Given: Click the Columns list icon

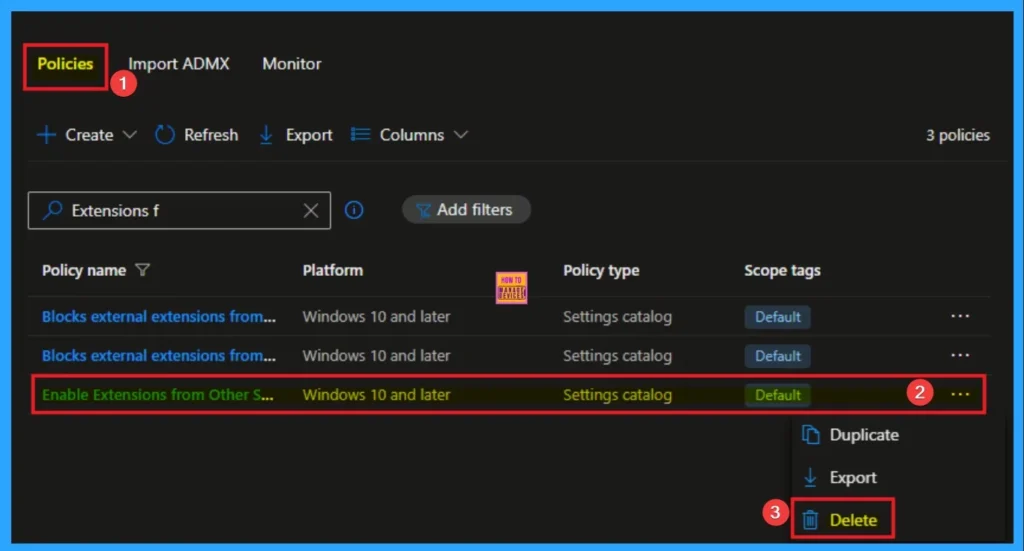Looking at the screenshot, I should [x=360, y=134].
